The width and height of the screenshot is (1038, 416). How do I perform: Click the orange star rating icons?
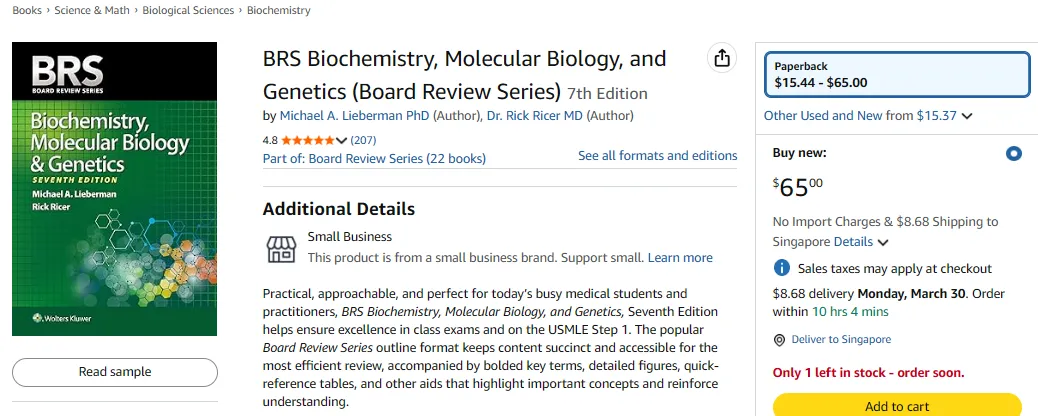pyautogui.click(x=314, y=140)
